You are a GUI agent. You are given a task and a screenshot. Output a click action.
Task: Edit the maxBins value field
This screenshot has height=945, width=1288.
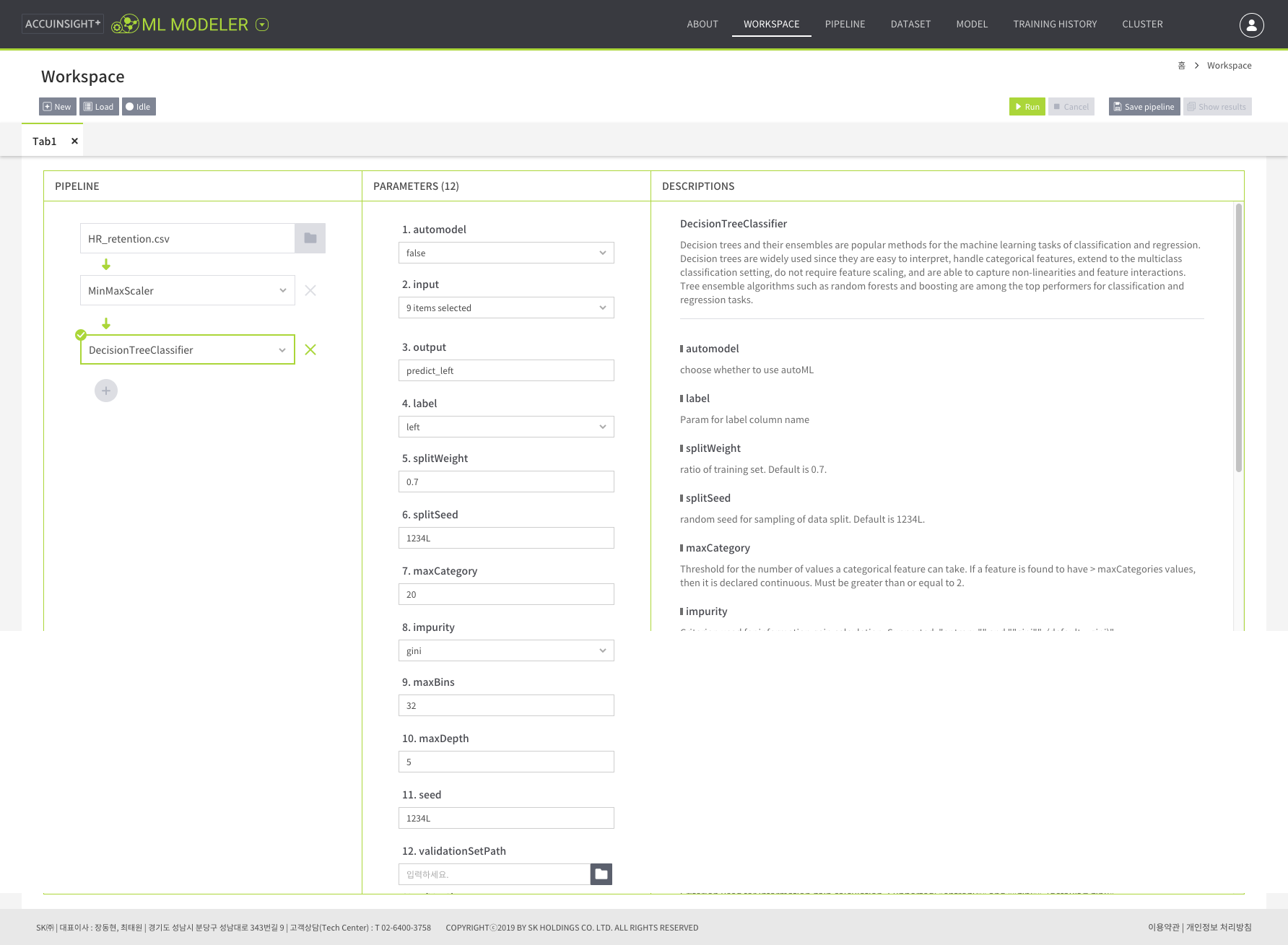506,705
